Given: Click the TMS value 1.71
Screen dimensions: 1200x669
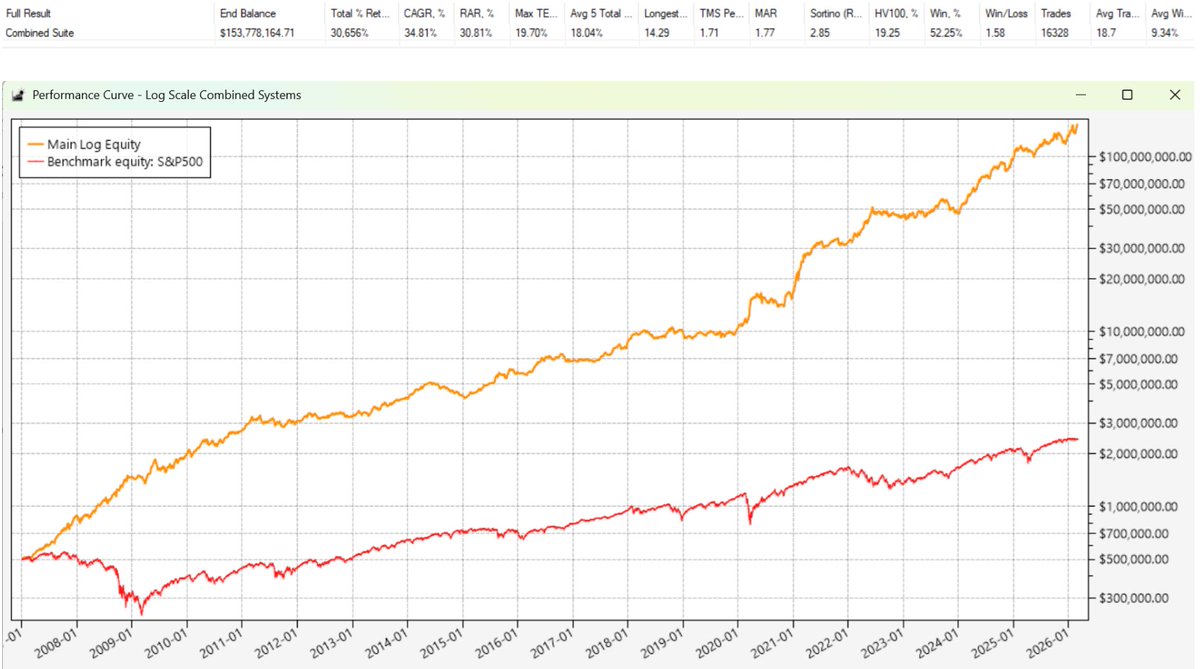Looking at the screenshot, I should click(710, 33).
